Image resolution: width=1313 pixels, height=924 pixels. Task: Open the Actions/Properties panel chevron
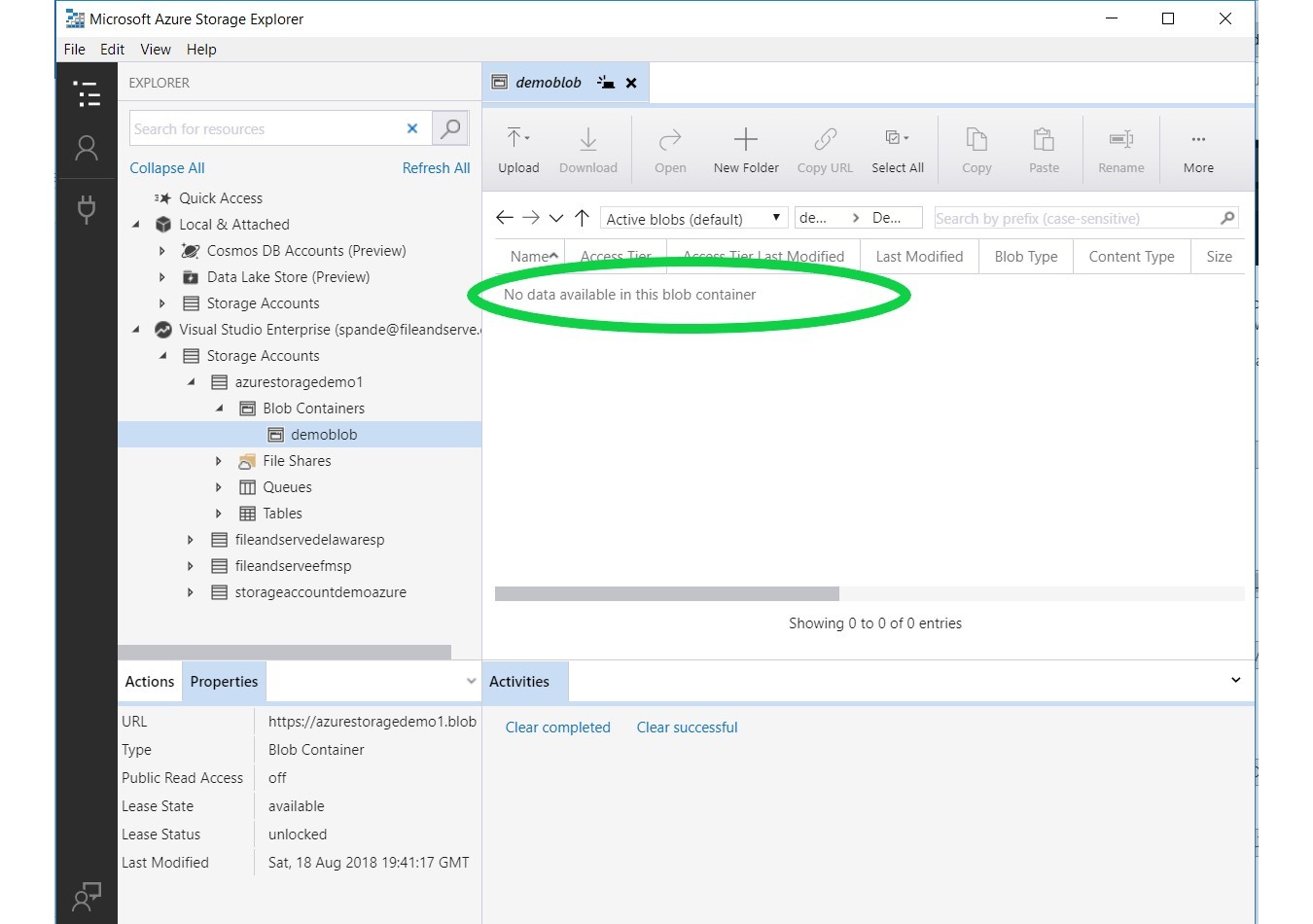click(472, 682)
